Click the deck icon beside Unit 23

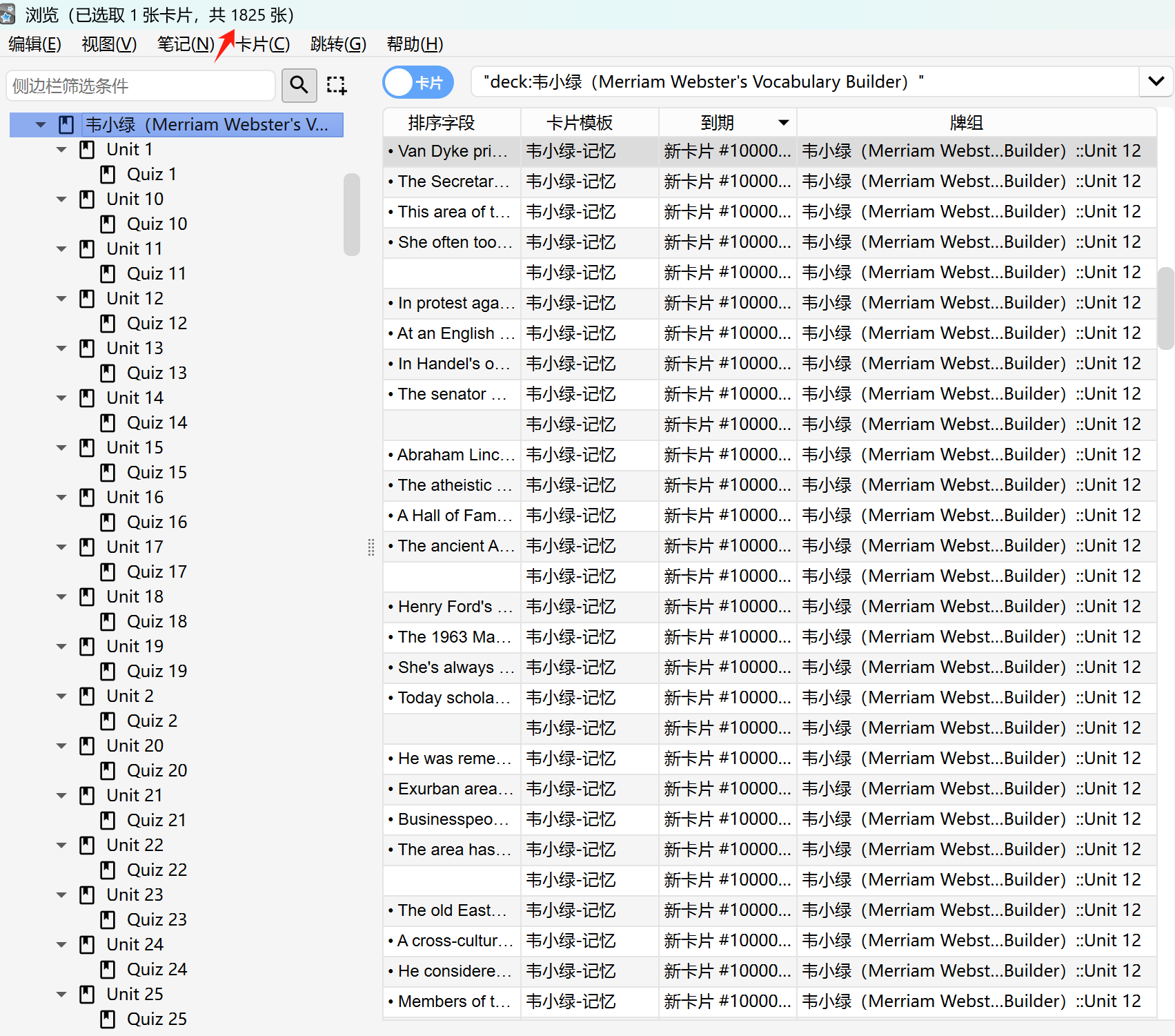pos(87,895)
